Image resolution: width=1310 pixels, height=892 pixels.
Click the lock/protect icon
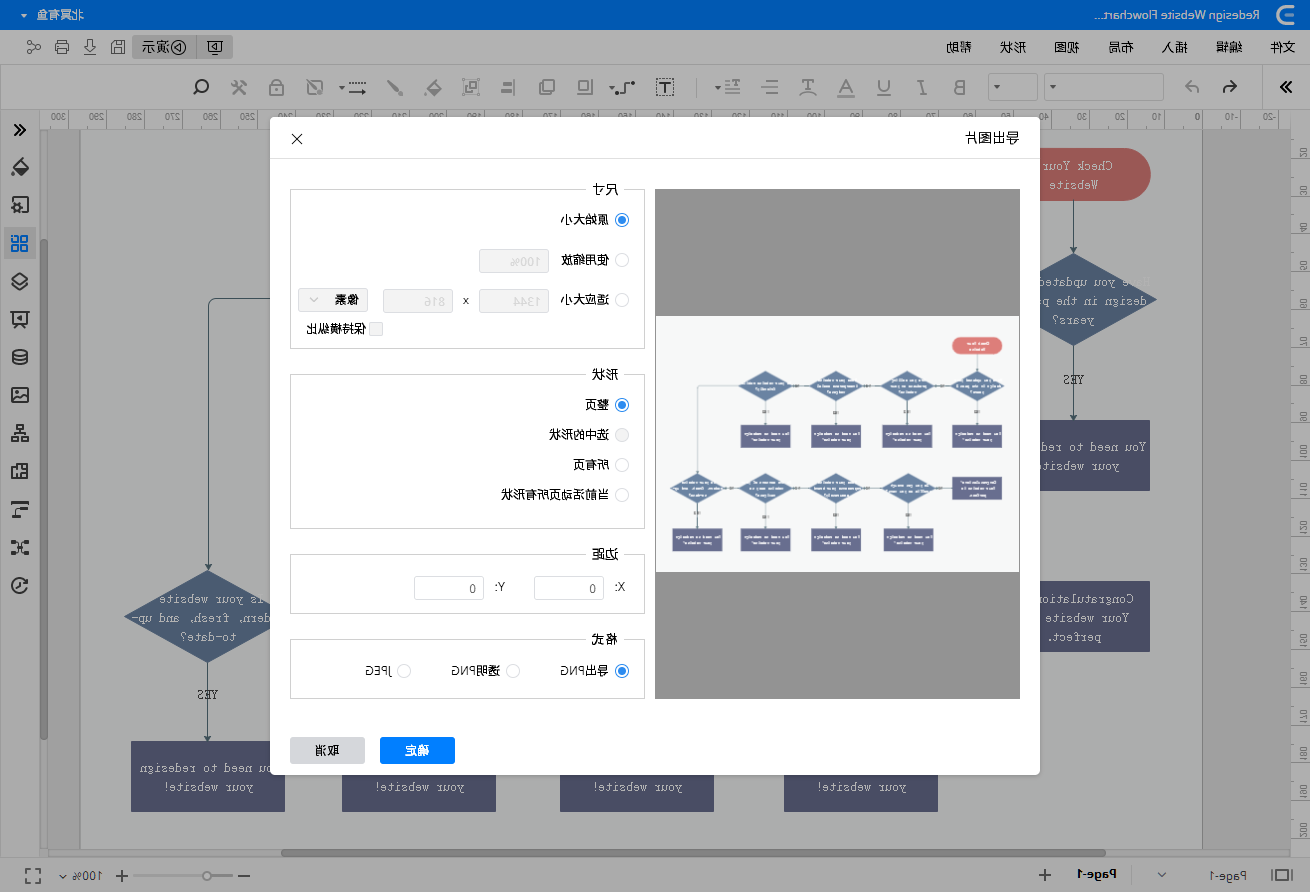[276, 87]
